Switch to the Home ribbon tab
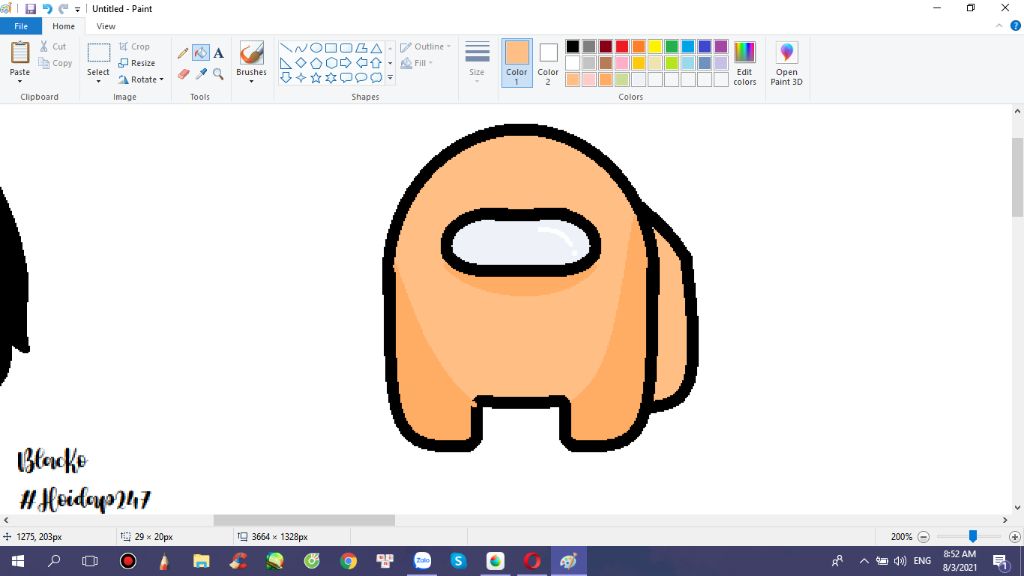The height and width of the screenshot is (576, 1024). tap(63, 26)
